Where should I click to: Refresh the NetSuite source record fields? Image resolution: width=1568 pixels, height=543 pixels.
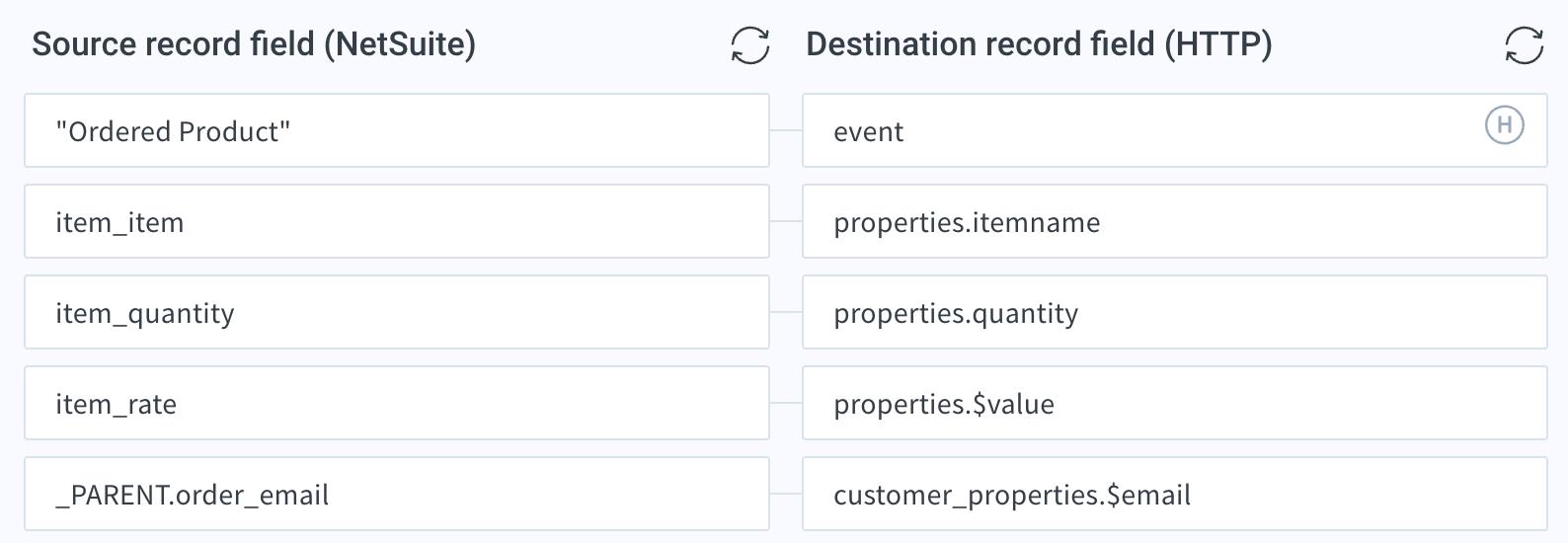[x=750, y=45]
